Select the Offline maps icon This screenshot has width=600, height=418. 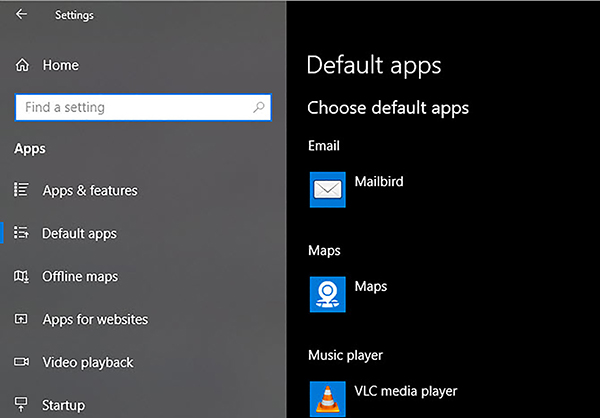(21, 276)
